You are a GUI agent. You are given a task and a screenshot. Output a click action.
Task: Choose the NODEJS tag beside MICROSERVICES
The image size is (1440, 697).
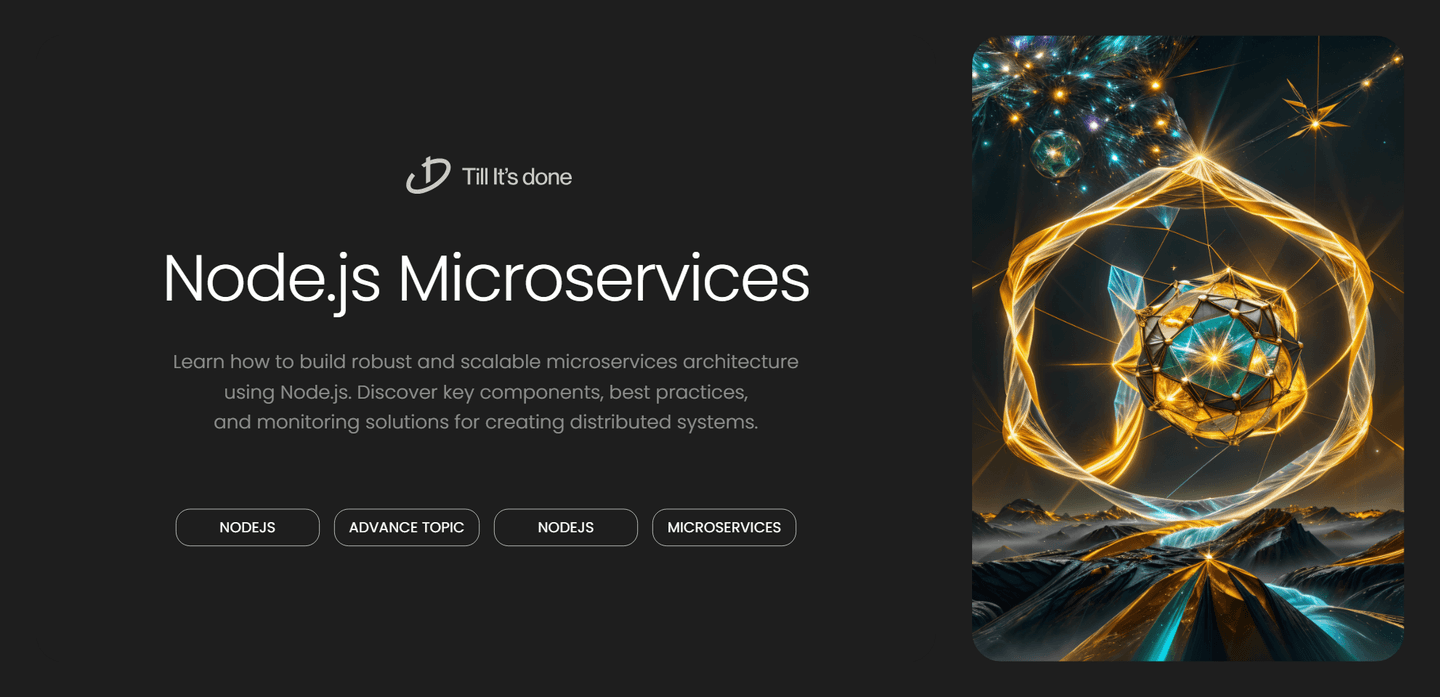[565, 527]
